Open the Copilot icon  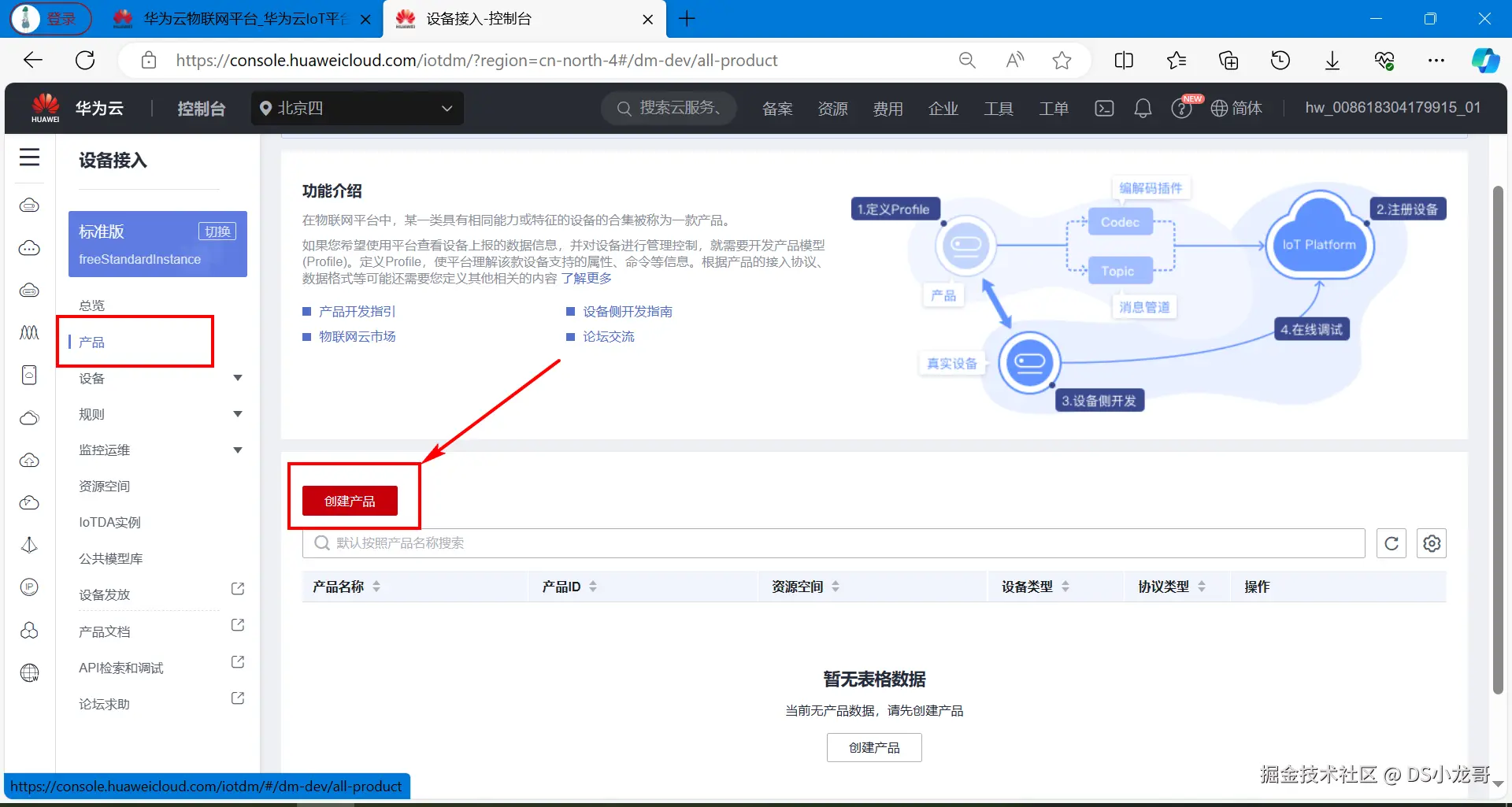1486,61
